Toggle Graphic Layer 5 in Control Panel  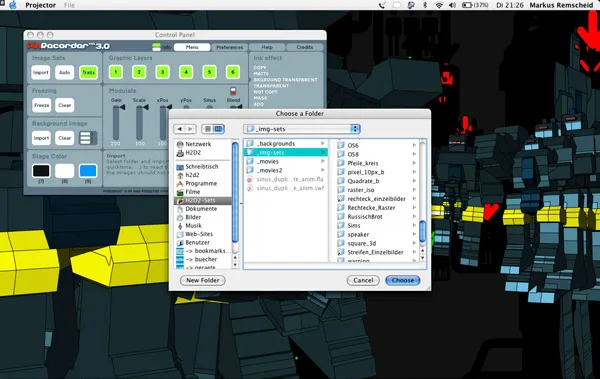pyautogui.click(x=209, y=72)
